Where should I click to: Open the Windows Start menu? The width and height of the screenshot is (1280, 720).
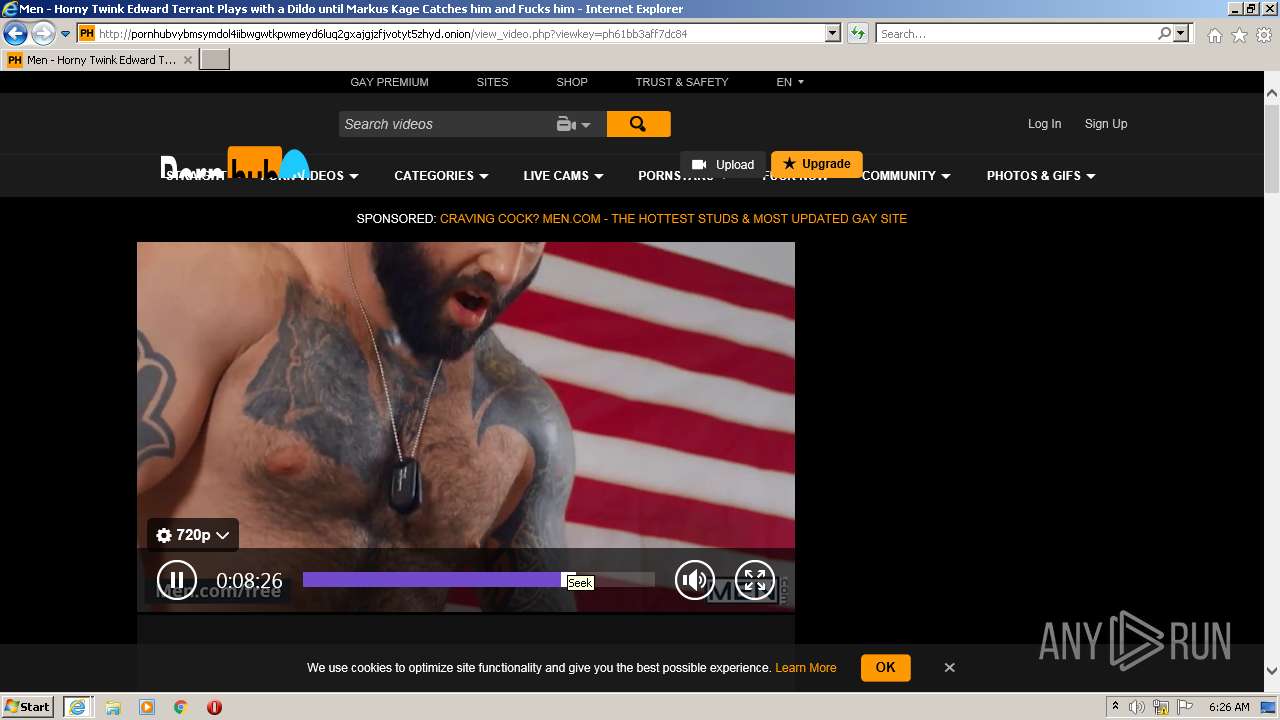[x=27, y=706]
